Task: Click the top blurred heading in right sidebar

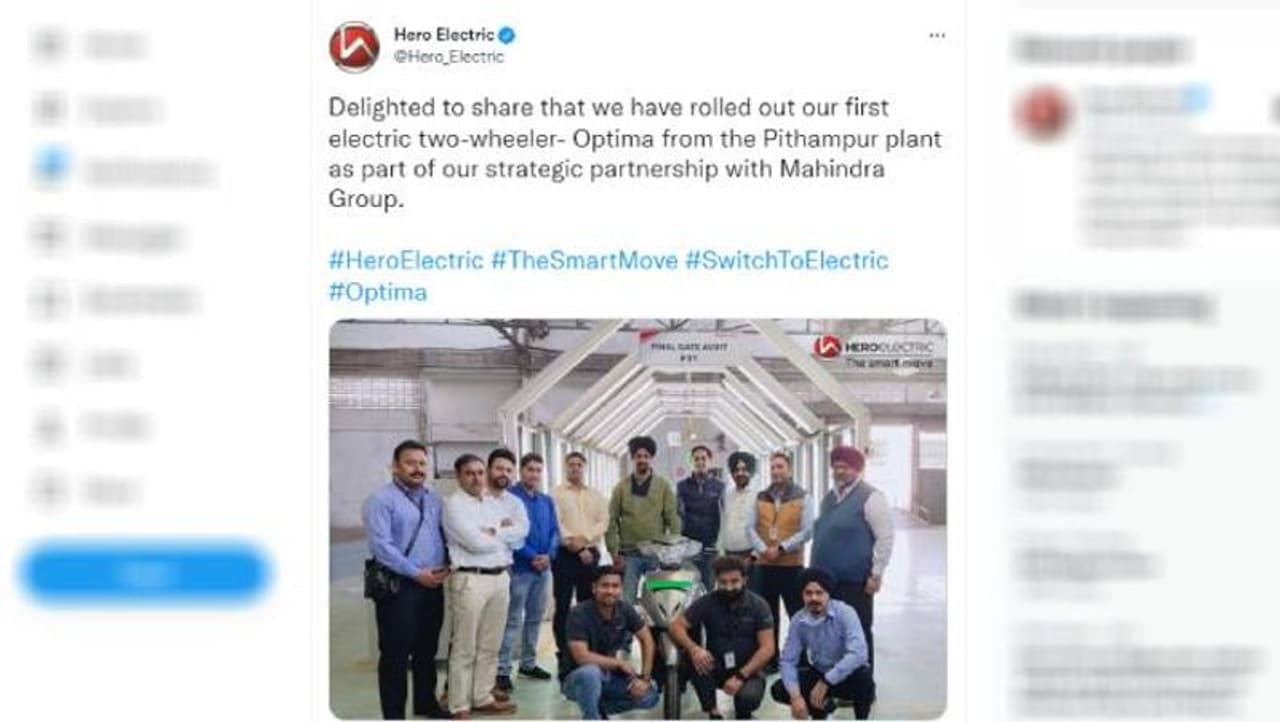Action: (x=1100, y=48)
